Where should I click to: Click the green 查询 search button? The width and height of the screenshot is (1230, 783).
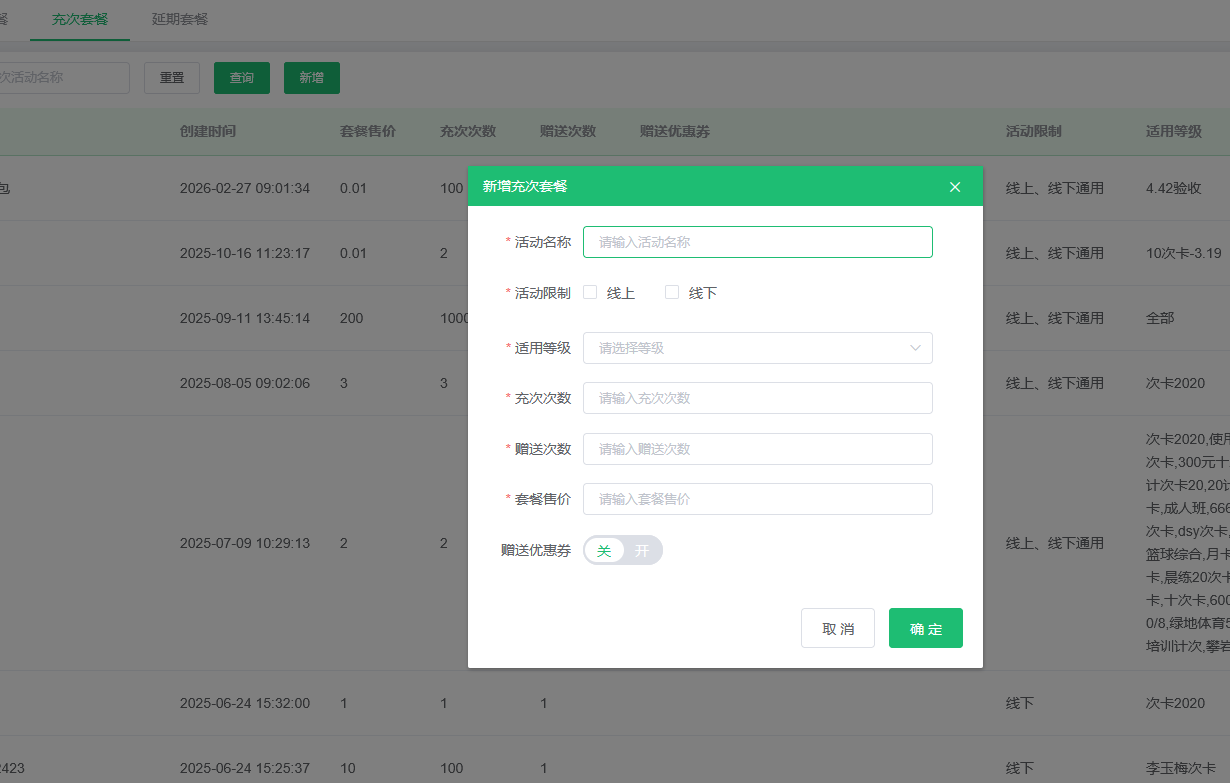tap(241, 77)
